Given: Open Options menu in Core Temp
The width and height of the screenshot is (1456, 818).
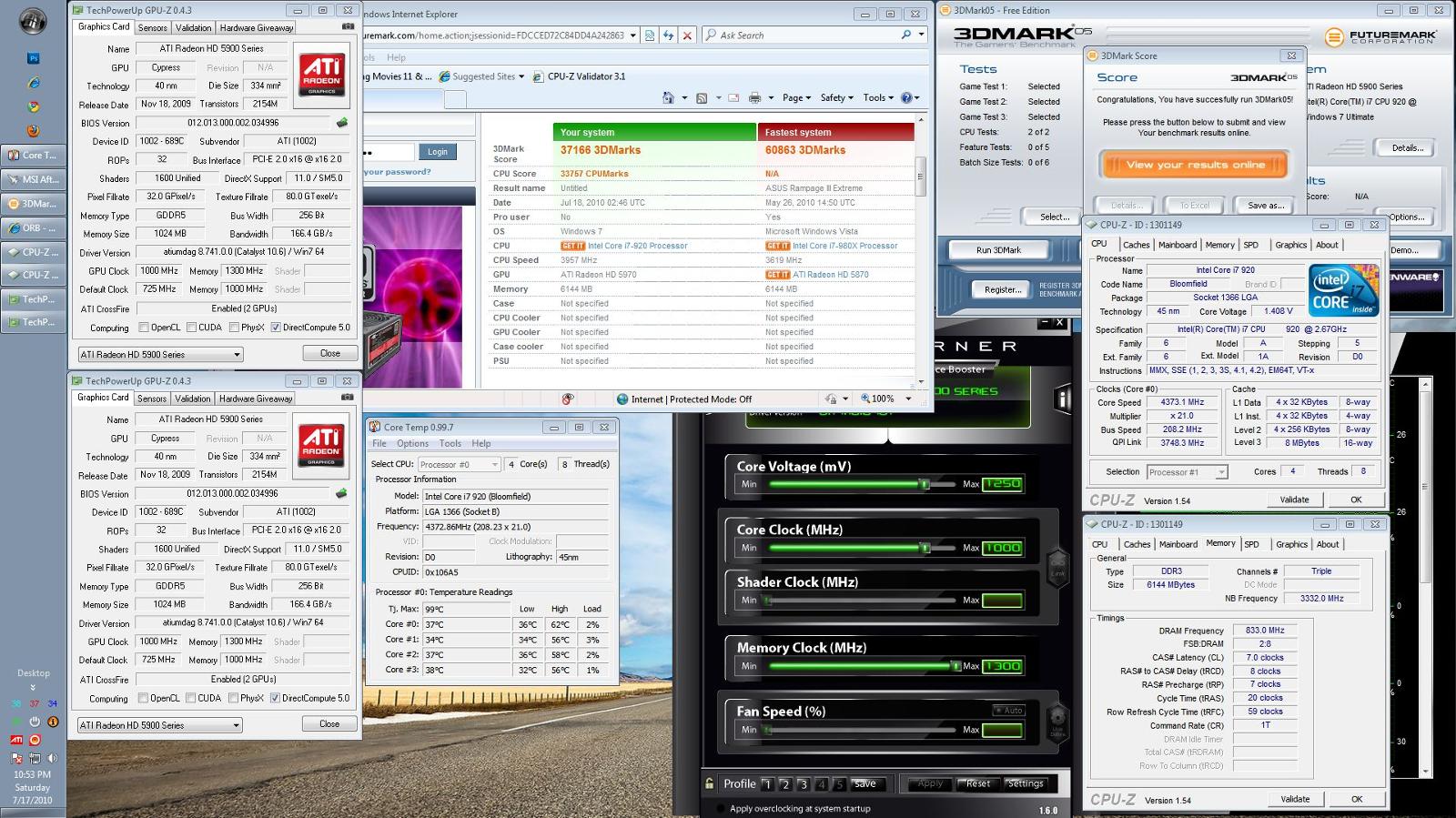Looking at the screenshot, I should pyautogui.click(x=412, y=443).
